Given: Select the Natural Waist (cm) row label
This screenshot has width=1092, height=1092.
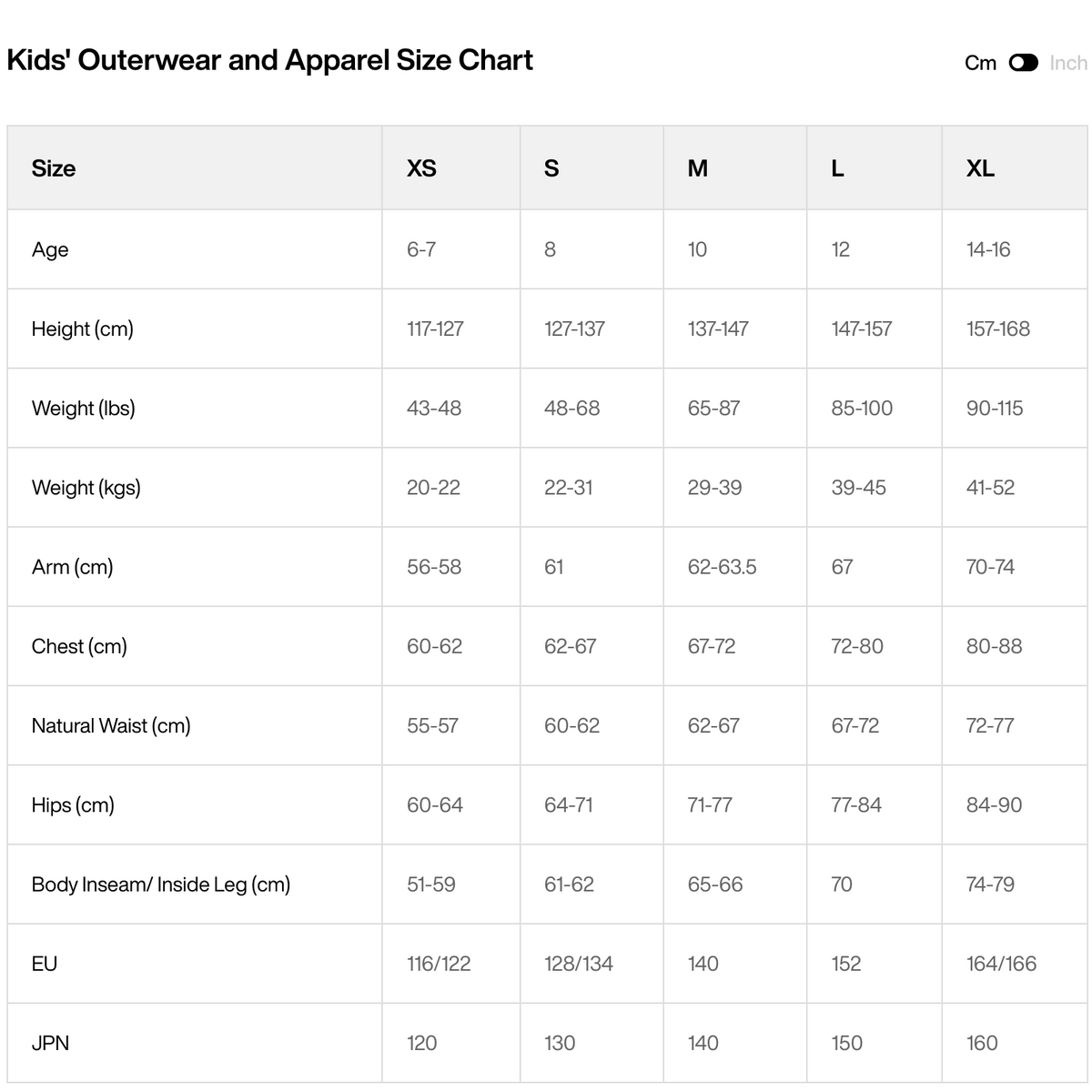Looking at the screenshot, I should tap(111, 725).
